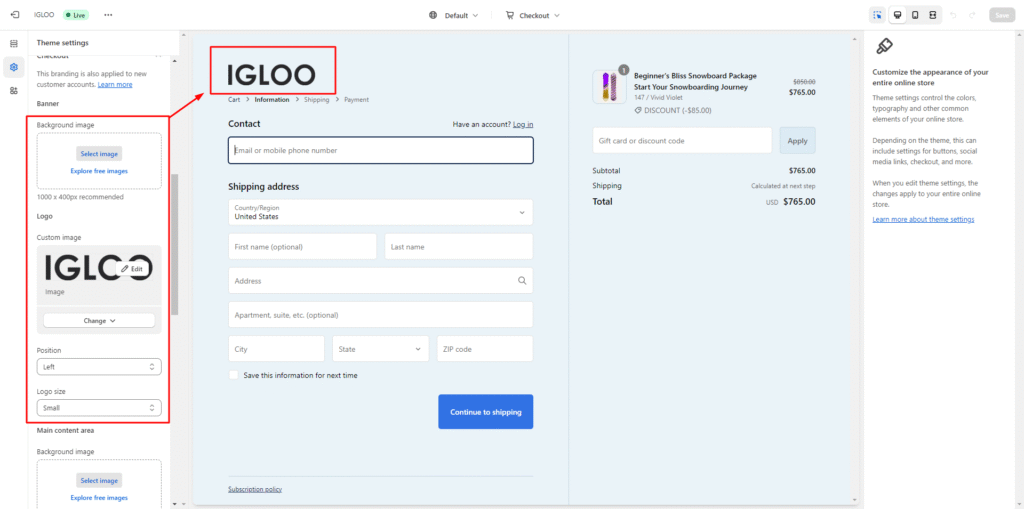Select the Theme settings gear icon
This screenshot has width=1024, height=509.
(x=14, y=67)
